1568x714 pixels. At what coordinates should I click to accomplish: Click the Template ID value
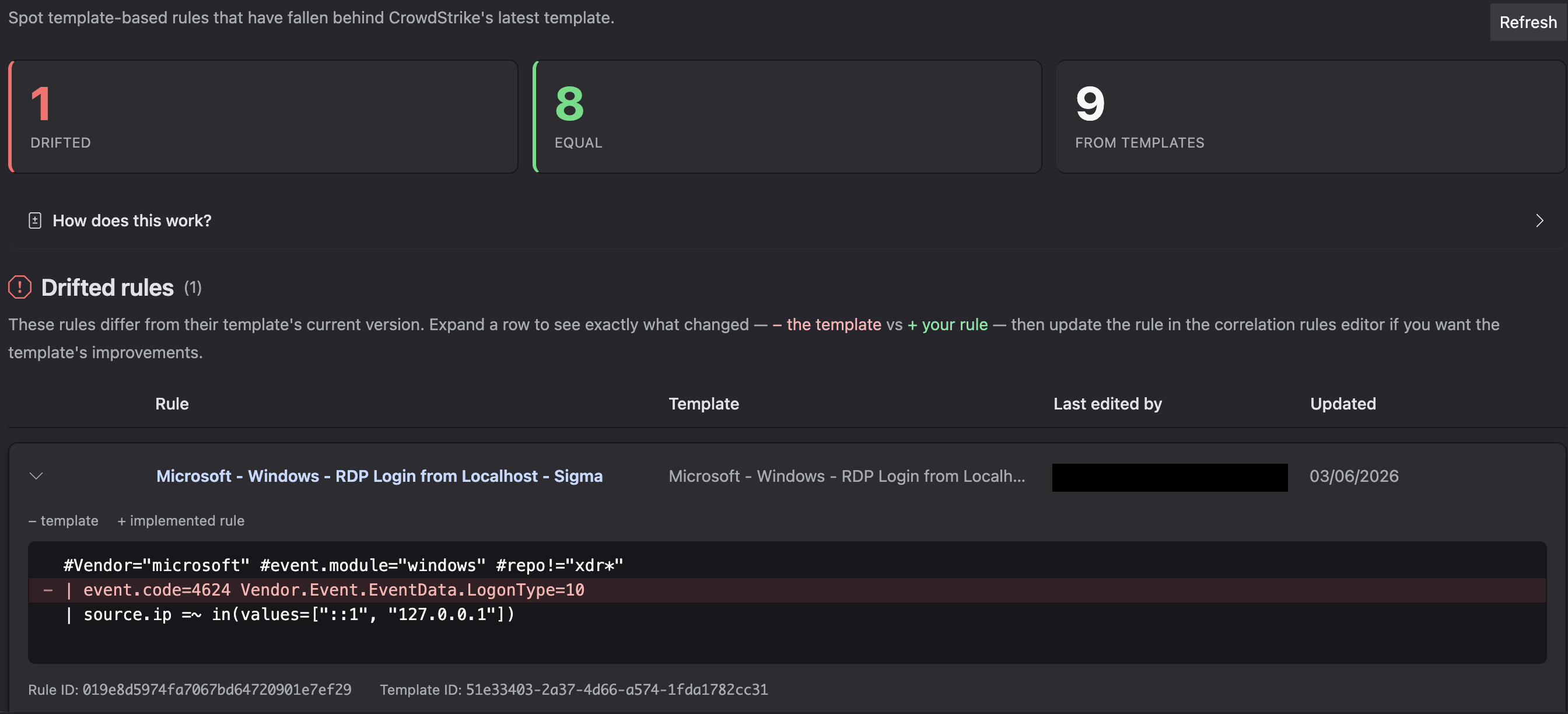coord(617,689)
